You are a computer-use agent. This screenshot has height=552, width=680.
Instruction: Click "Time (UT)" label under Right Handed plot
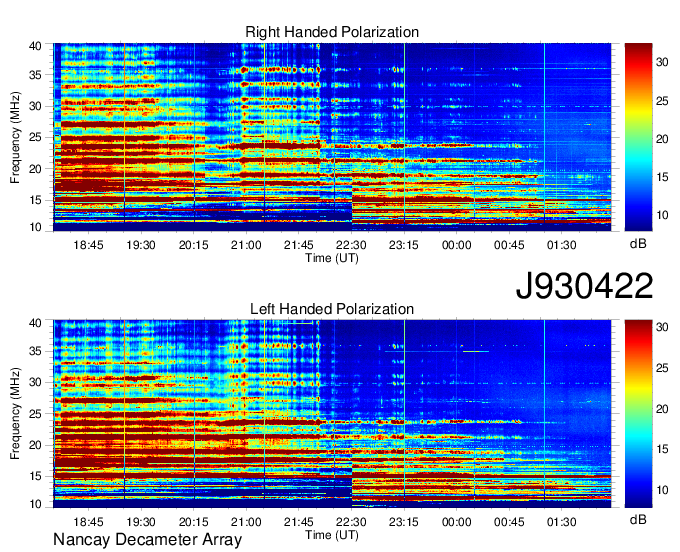pyautogui.click(x=332, y=258)
